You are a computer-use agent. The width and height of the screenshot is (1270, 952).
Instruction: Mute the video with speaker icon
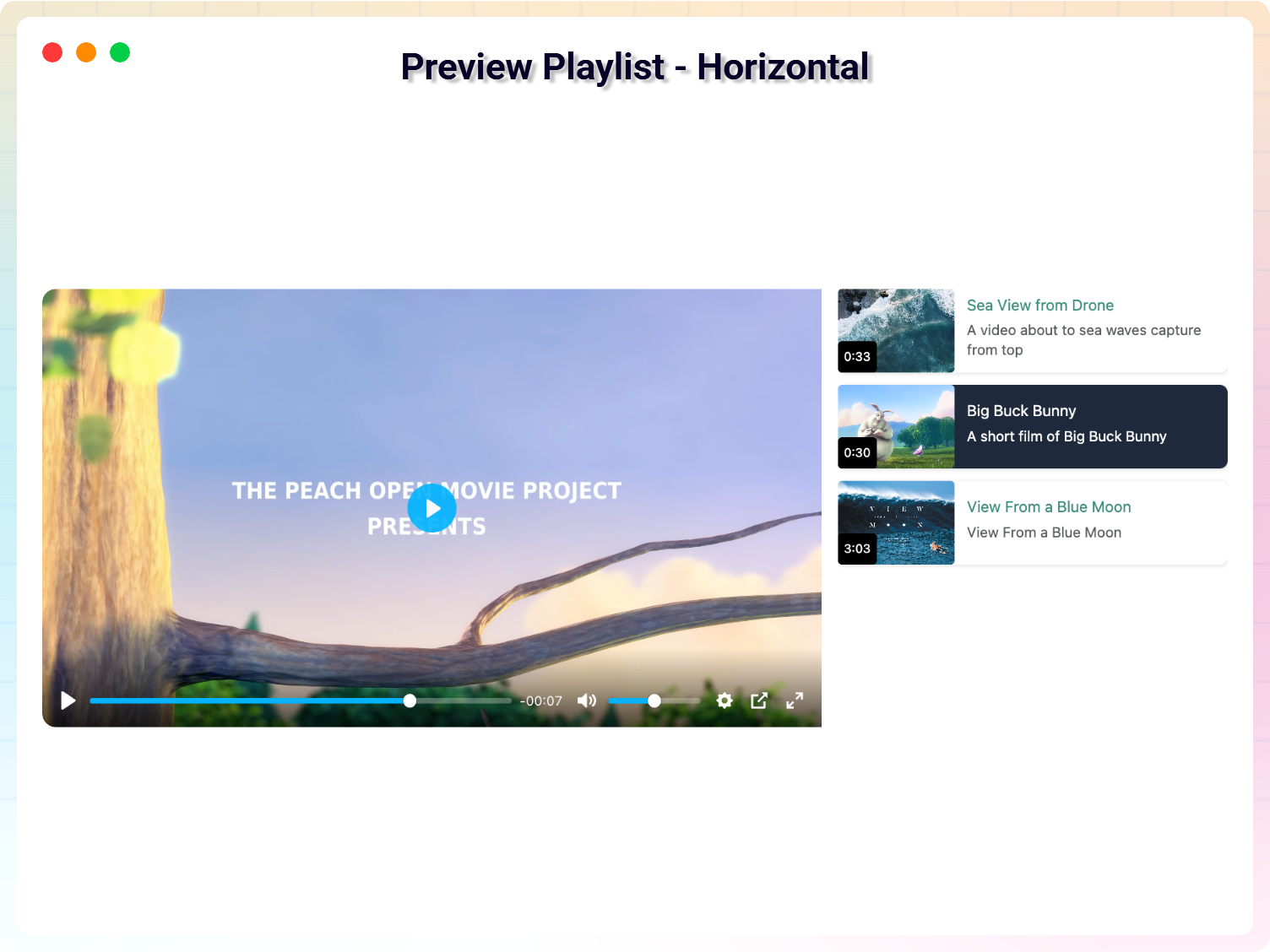[587, 700]
